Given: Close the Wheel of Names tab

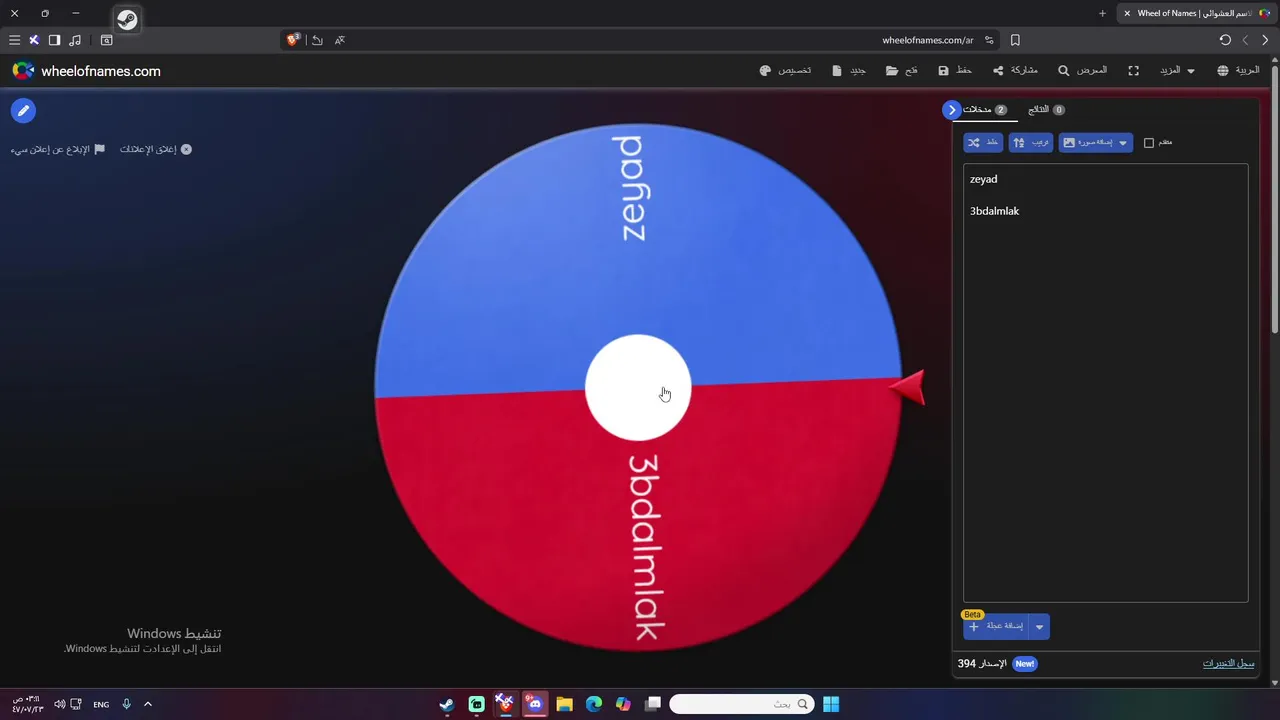Looking at the screenshot, I should point(1127,13).
